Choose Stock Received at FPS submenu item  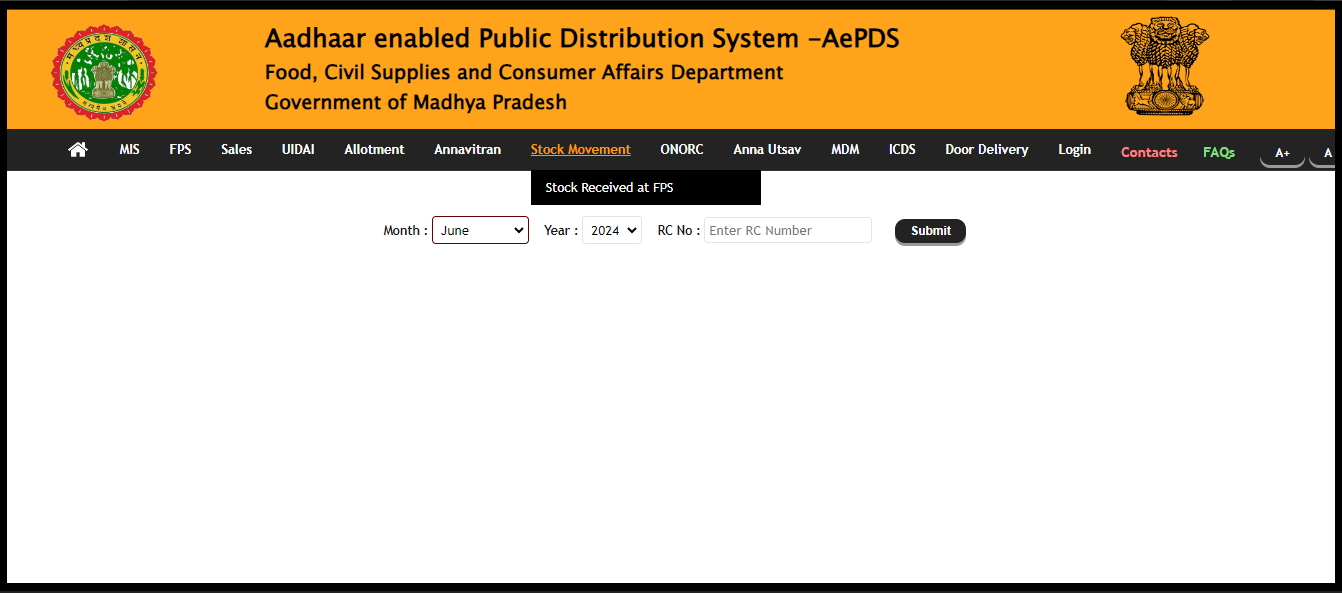click(646, 188)
